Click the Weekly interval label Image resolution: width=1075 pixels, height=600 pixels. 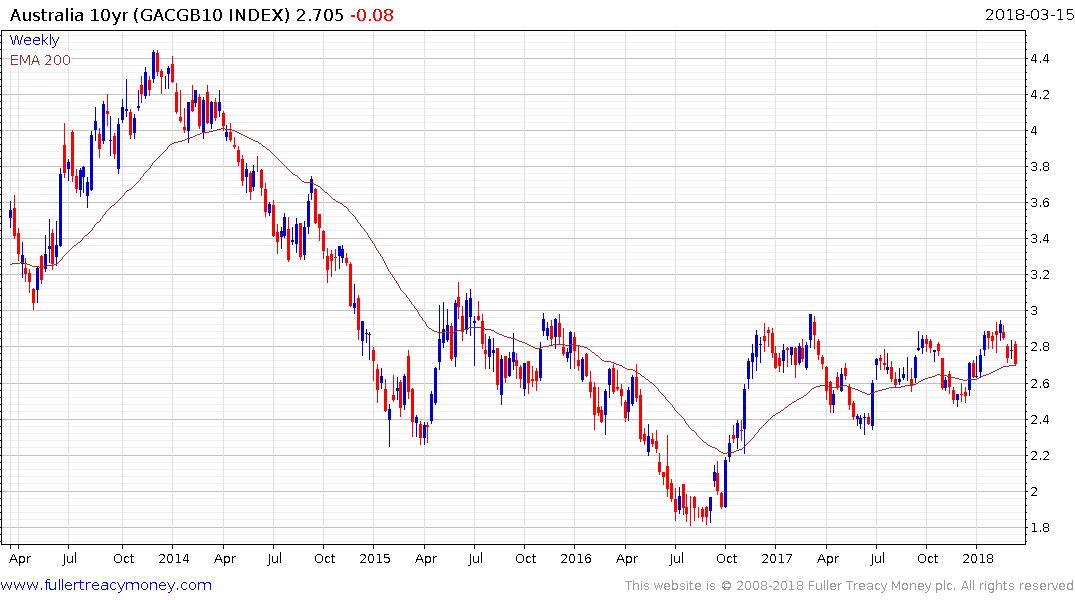coord(34,40)
